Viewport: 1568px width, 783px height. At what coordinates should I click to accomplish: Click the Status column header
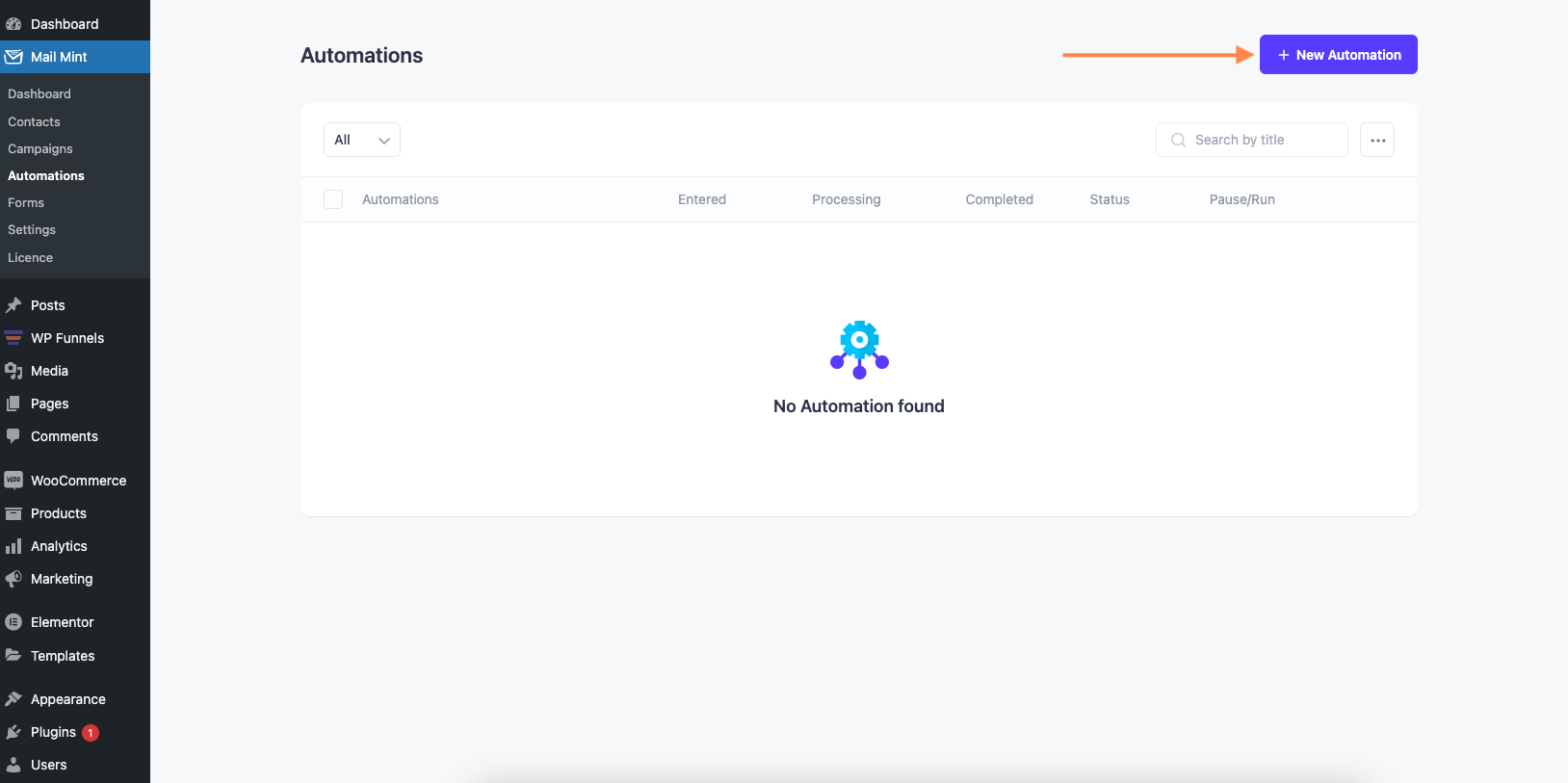(1110, 199)
